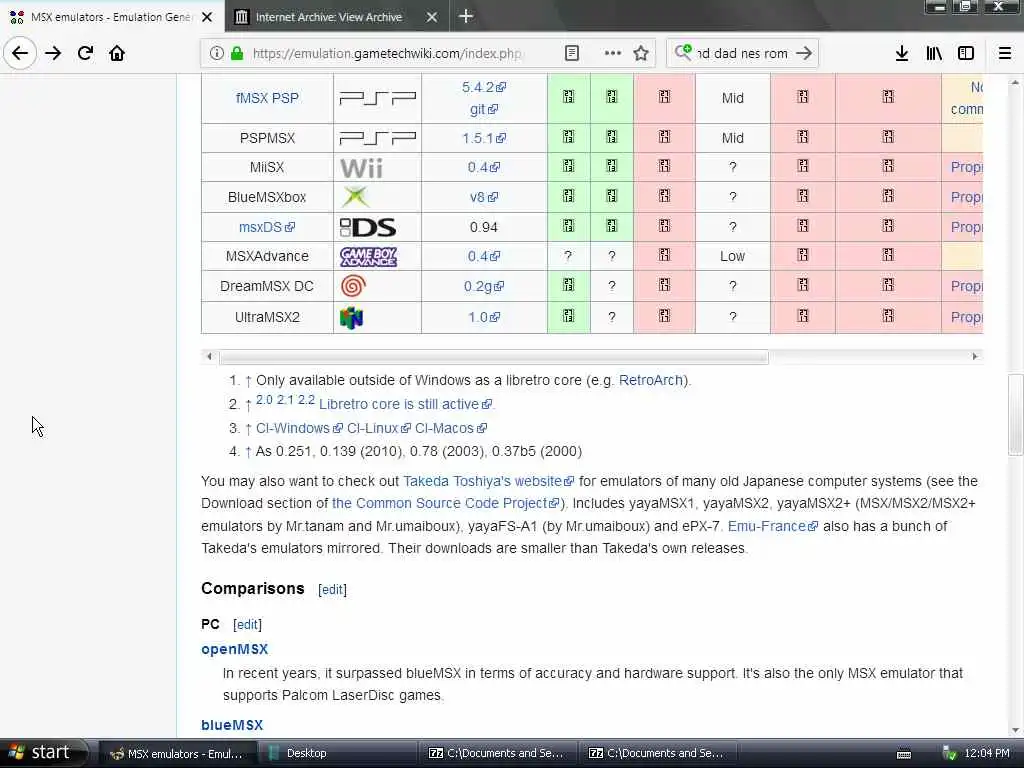
Task: Click the Xbox logo in BlueMSXbox row
Action: pos(355,197)
